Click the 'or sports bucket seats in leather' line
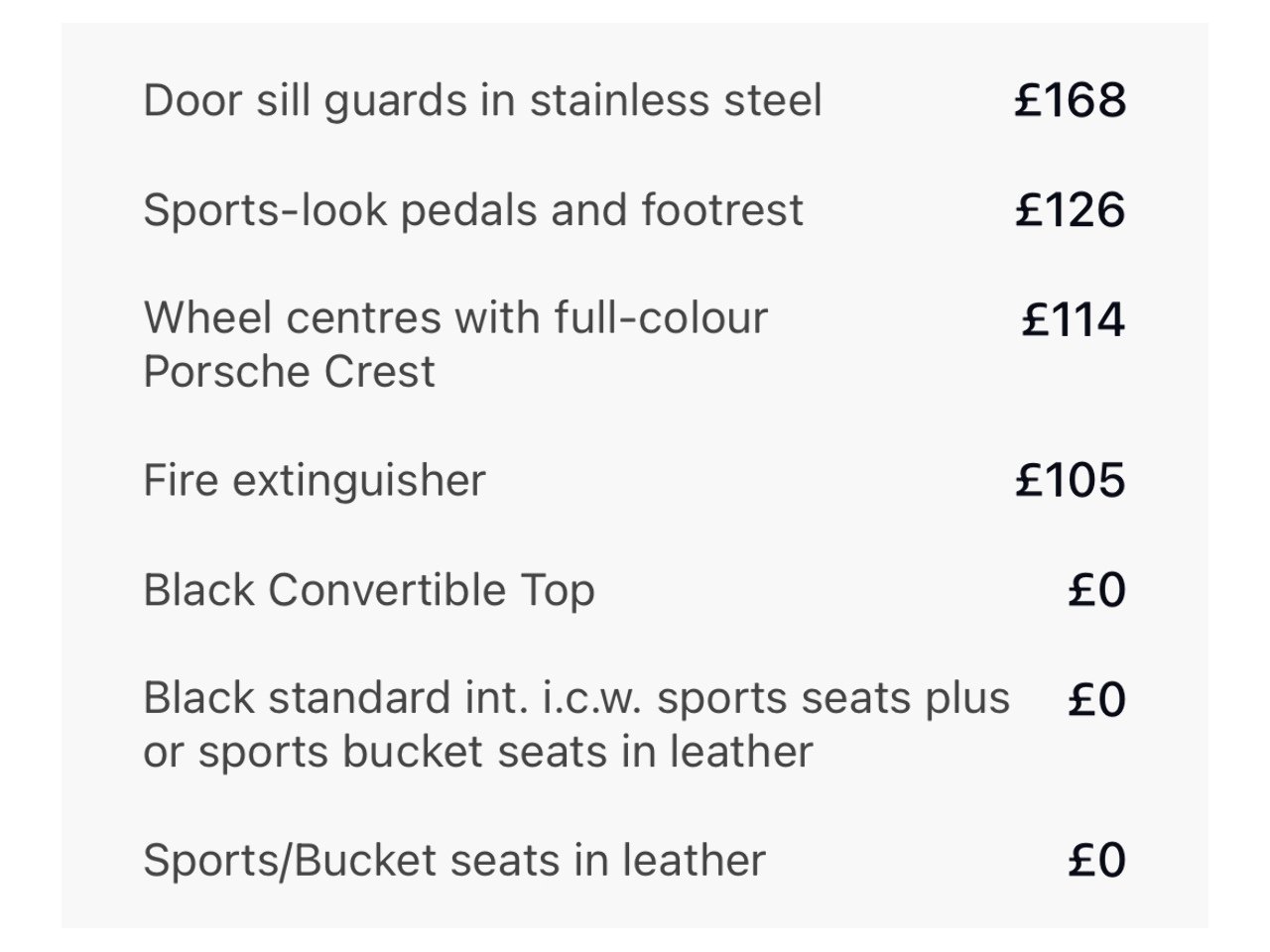 coord(477,752)
